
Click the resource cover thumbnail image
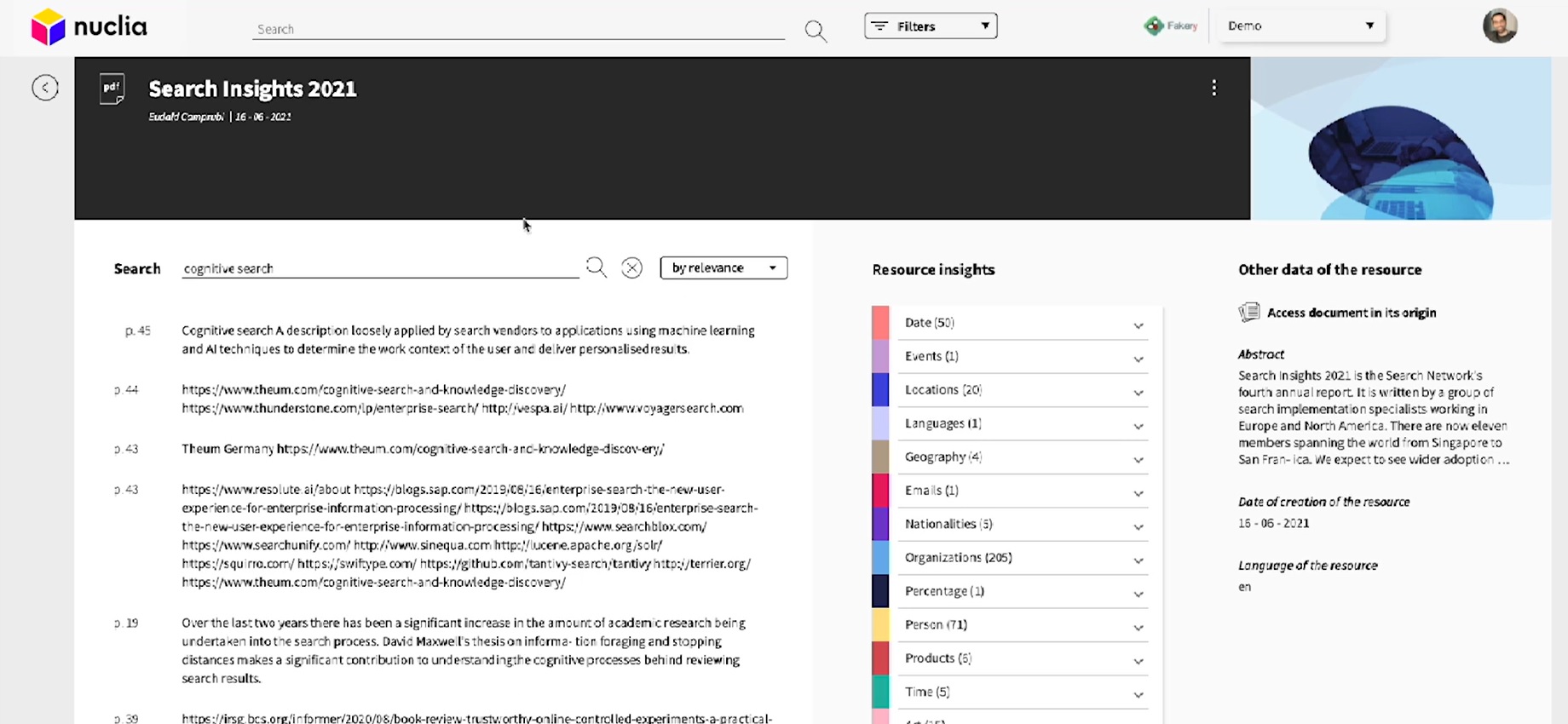1400,138
